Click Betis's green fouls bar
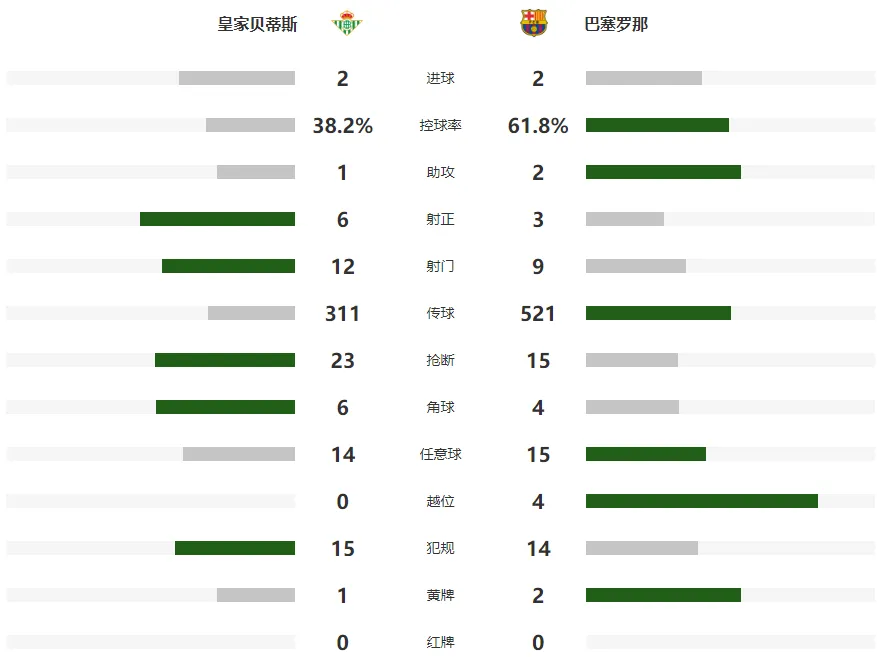The image size is (877, 657). 235,548
